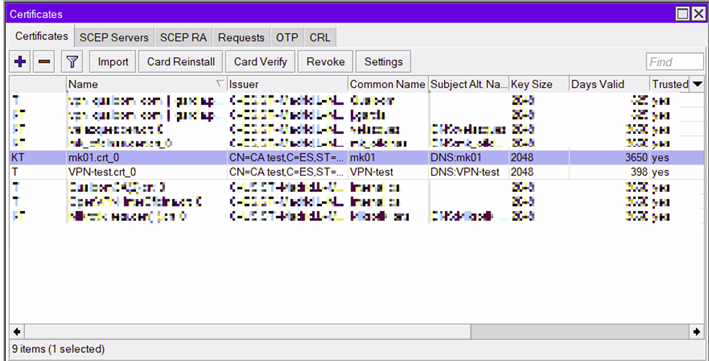
Task: Click the red minus remove icon
Action: [x=44, y=62]
